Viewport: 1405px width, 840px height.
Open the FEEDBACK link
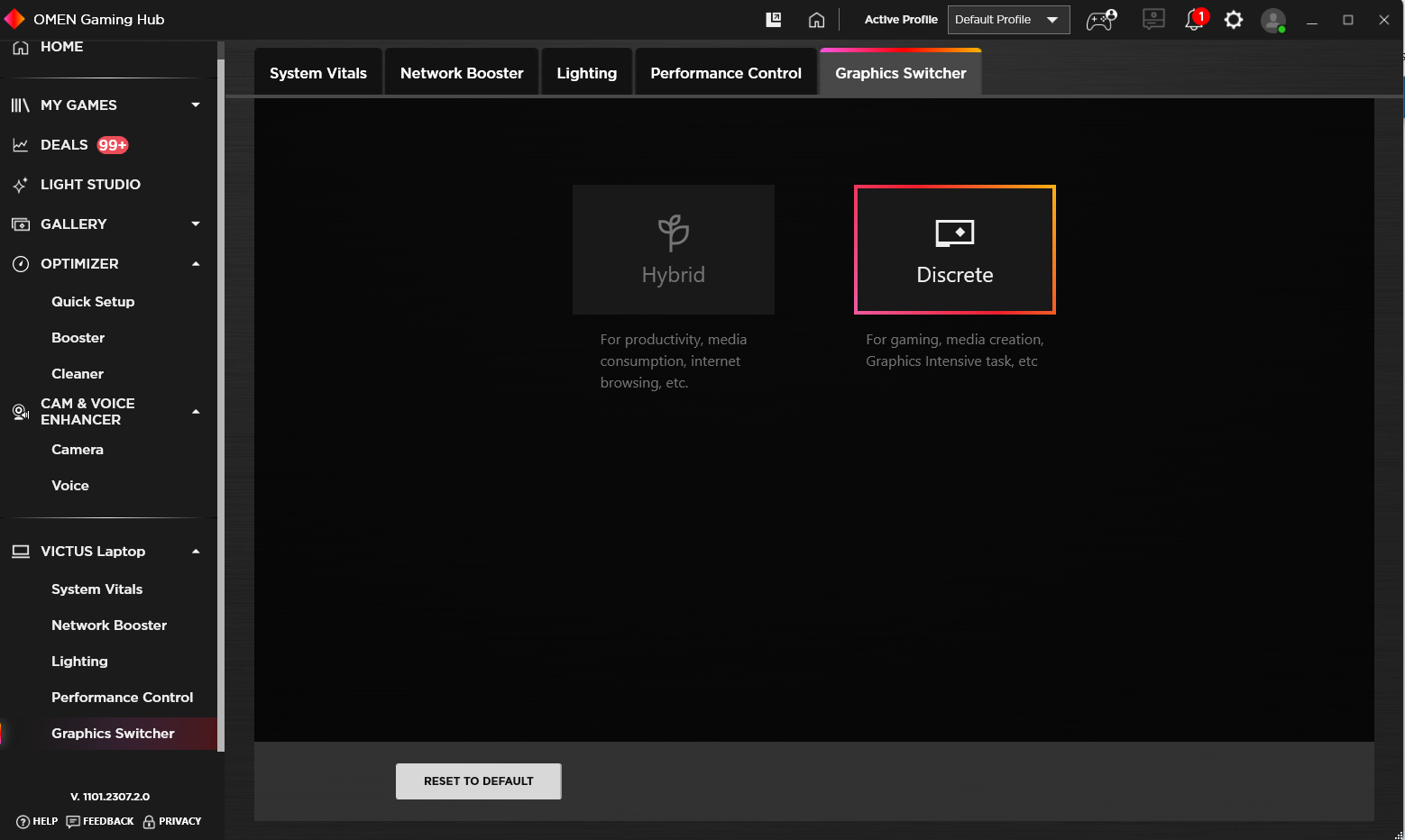click(x=108, y=822)
